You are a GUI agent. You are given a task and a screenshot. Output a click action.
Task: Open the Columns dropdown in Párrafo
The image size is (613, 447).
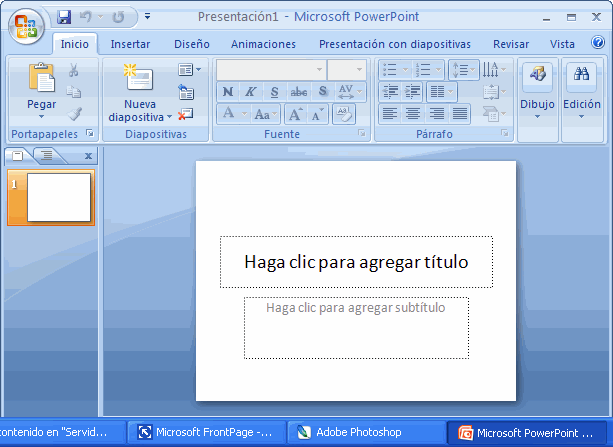click(x=441, y=92)
